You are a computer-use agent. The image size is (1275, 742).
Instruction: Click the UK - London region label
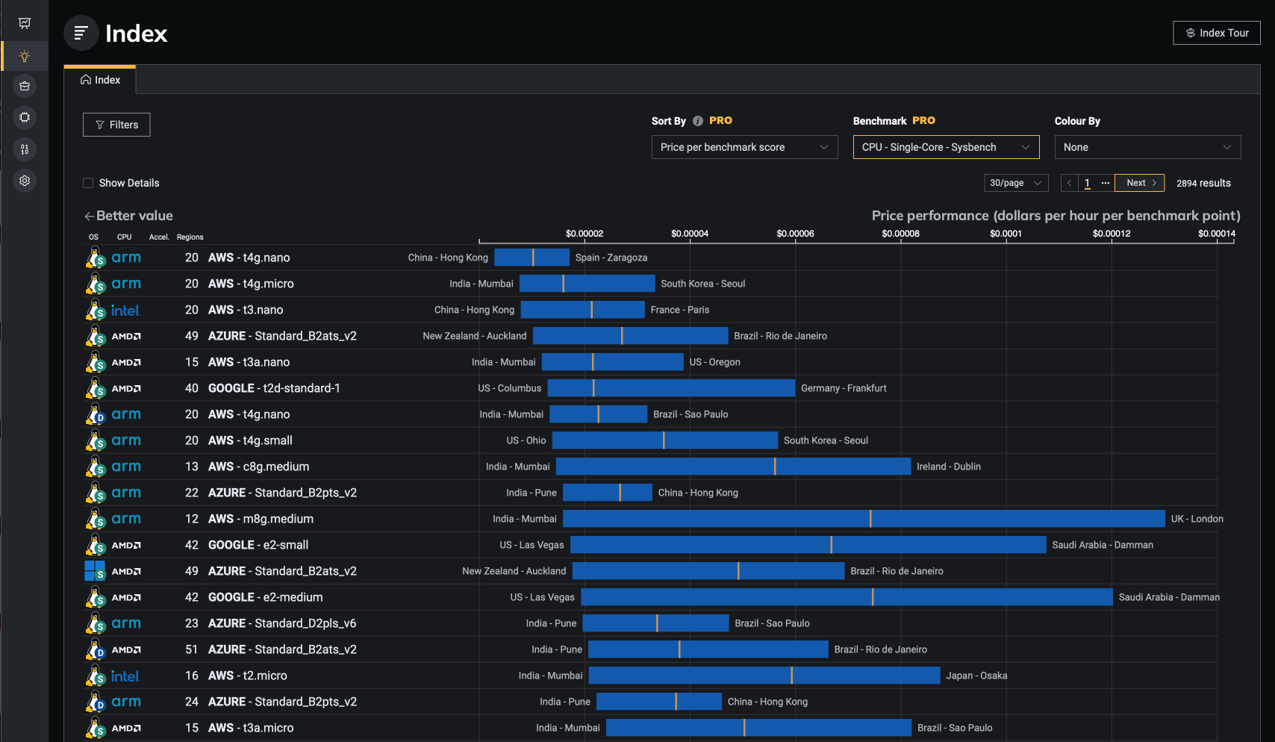point(1197,519)
